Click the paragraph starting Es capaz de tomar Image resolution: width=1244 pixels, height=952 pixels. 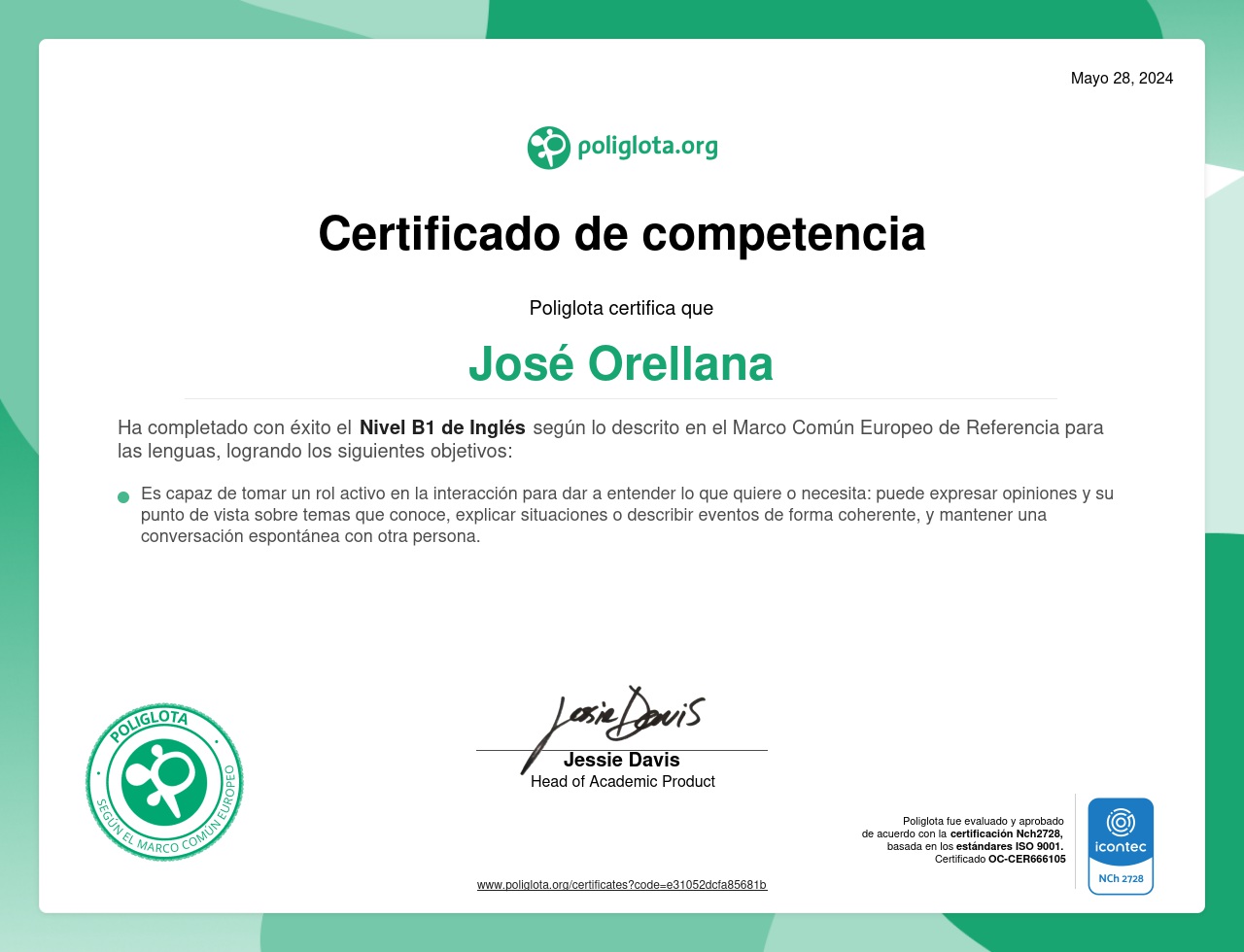pos(627,515)
